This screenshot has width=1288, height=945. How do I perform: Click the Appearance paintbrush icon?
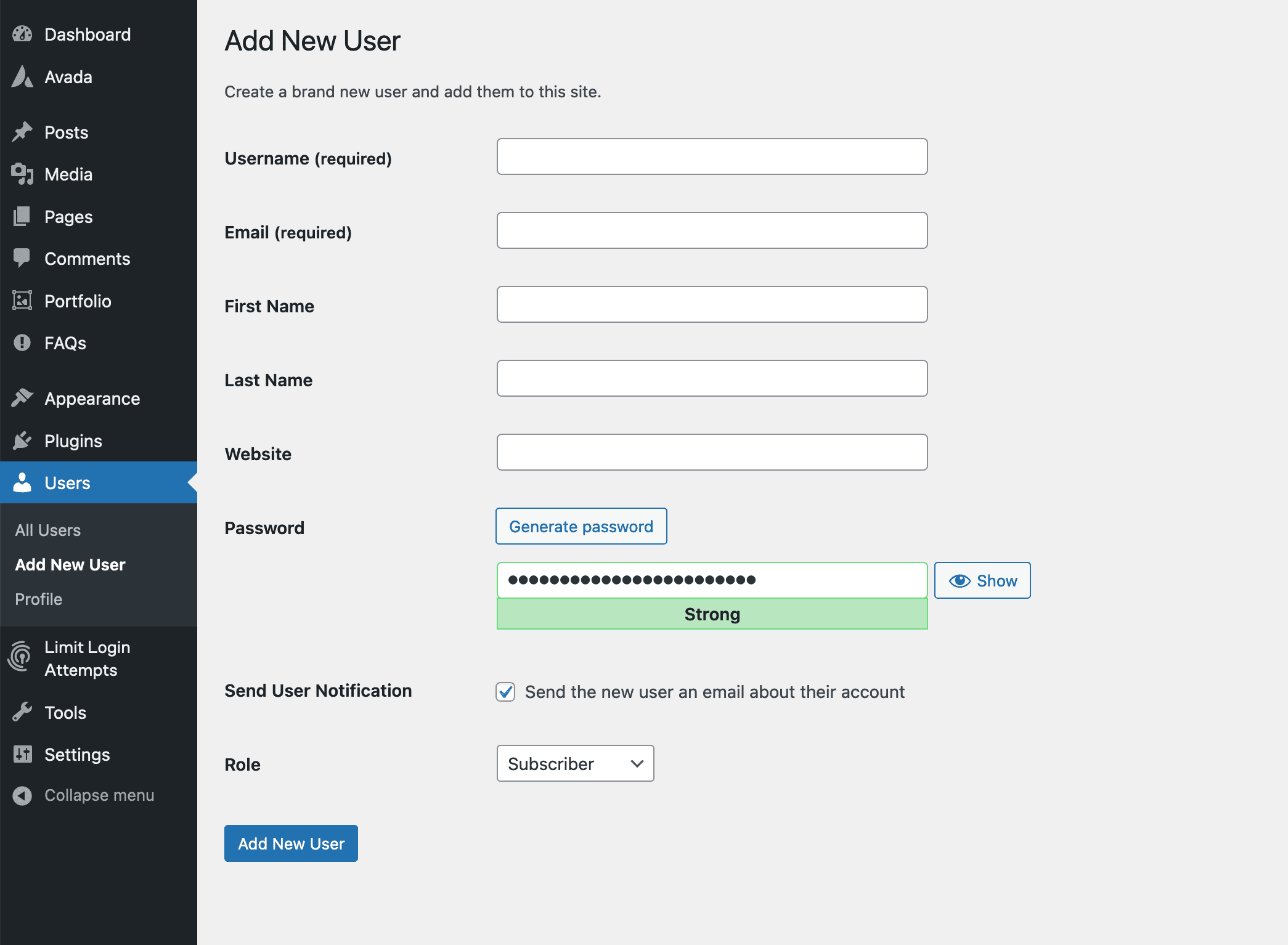(22, 398)
